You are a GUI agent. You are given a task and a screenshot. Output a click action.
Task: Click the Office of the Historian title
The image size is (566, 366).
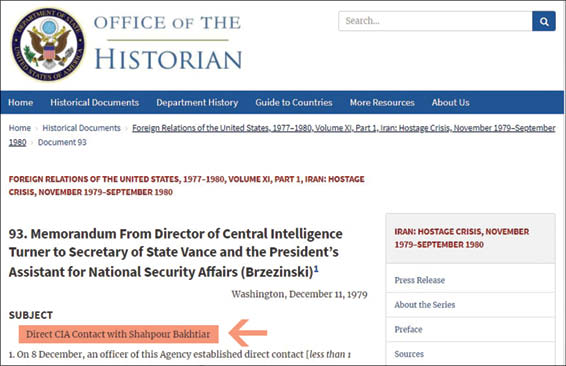coord(168,43)
